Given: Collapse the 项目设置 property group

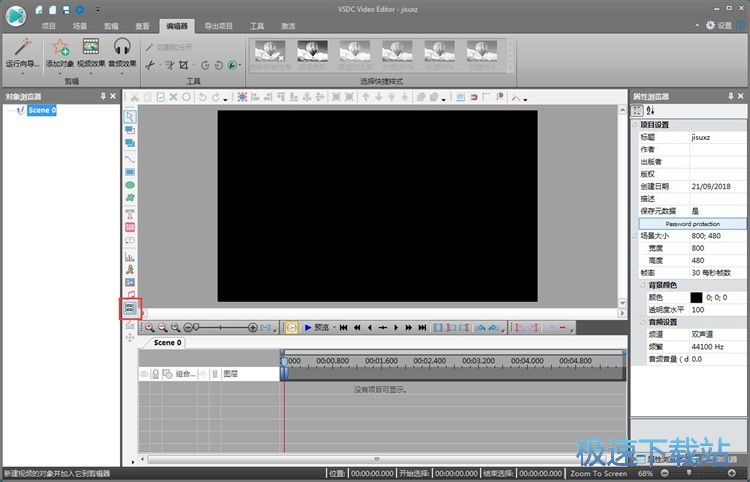Looking at the screenshot, I should [635, 125].
